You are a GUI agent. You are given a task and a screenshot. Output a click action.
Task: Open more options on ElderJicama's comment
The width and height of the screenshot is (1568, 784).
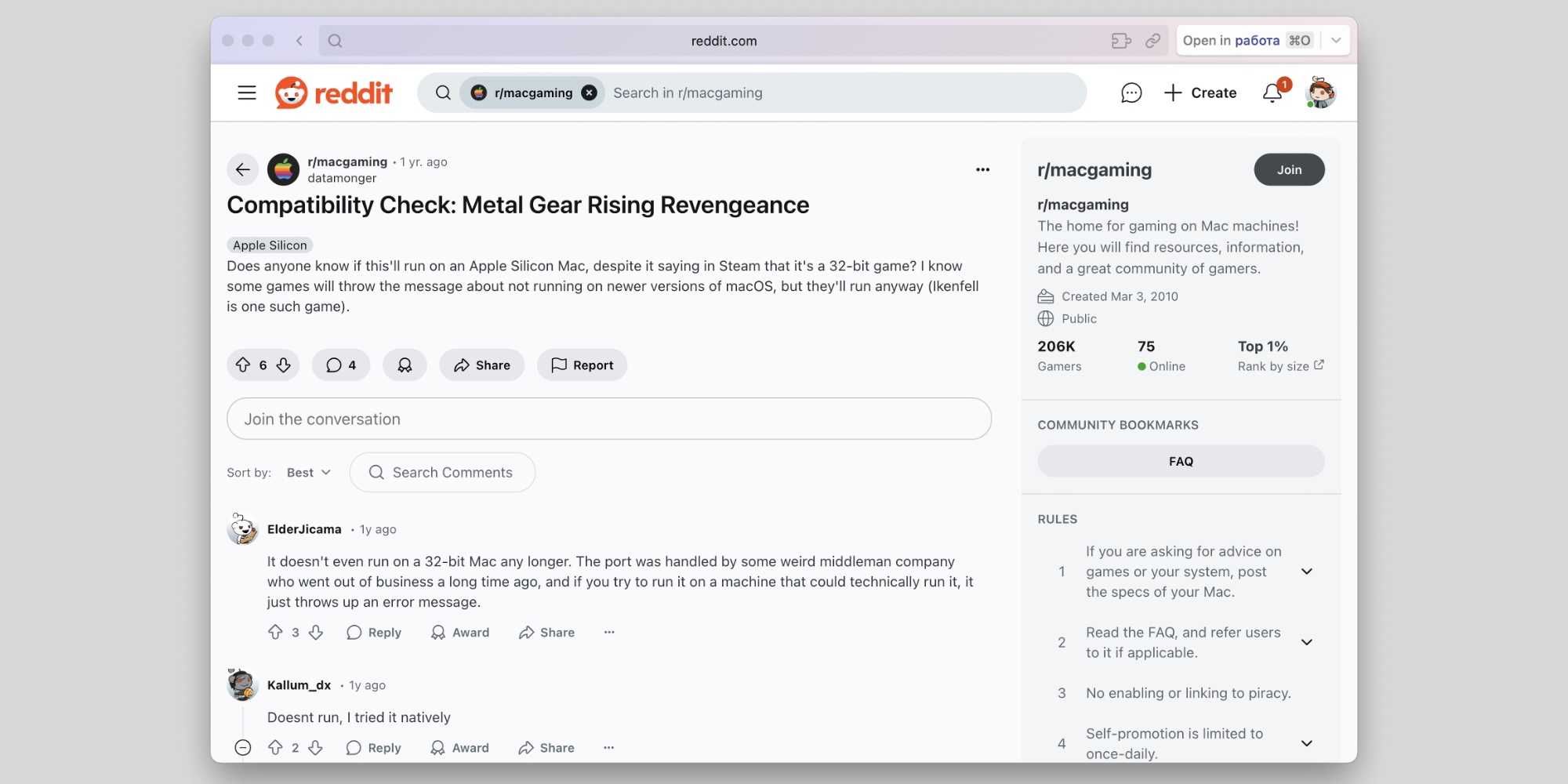coord(609,633)
